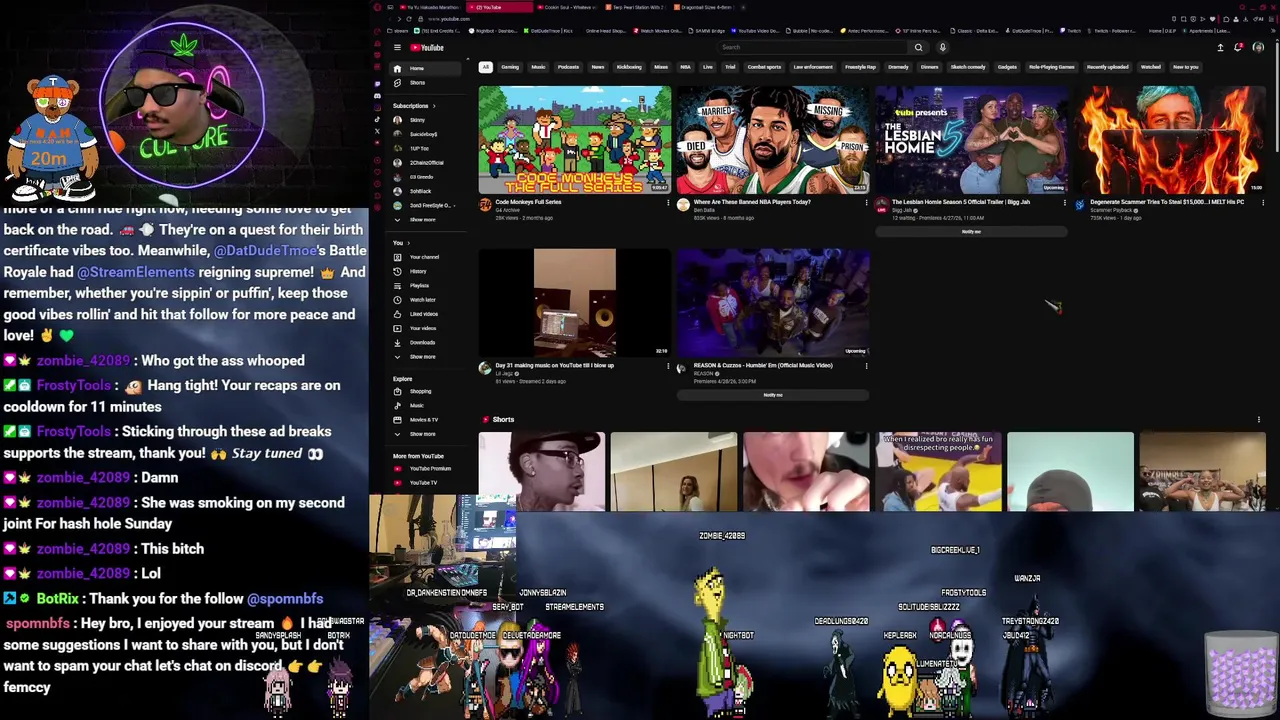Open the Skinny subscription channel
The width and height of the screenshot is (1280, 720).
pyautogui.click(x=427, y=120)
